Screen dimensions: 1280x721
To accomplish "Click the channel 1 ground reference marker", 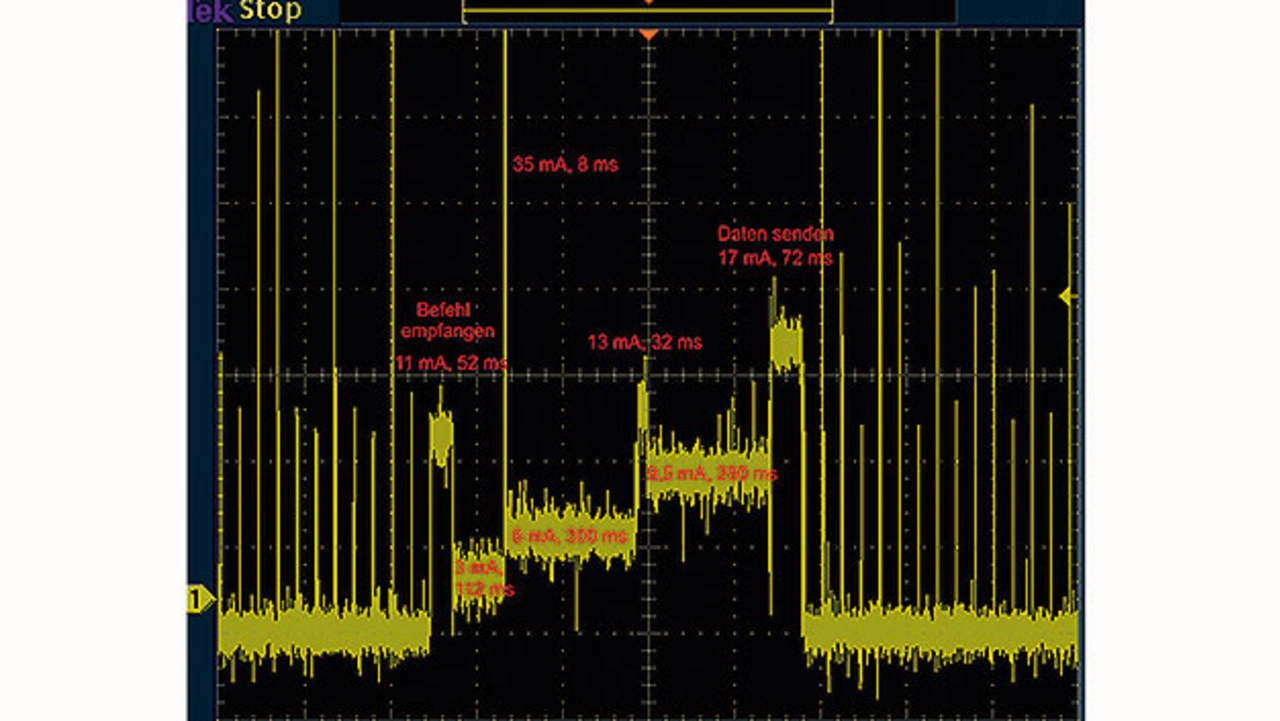I will coord(201,599).
